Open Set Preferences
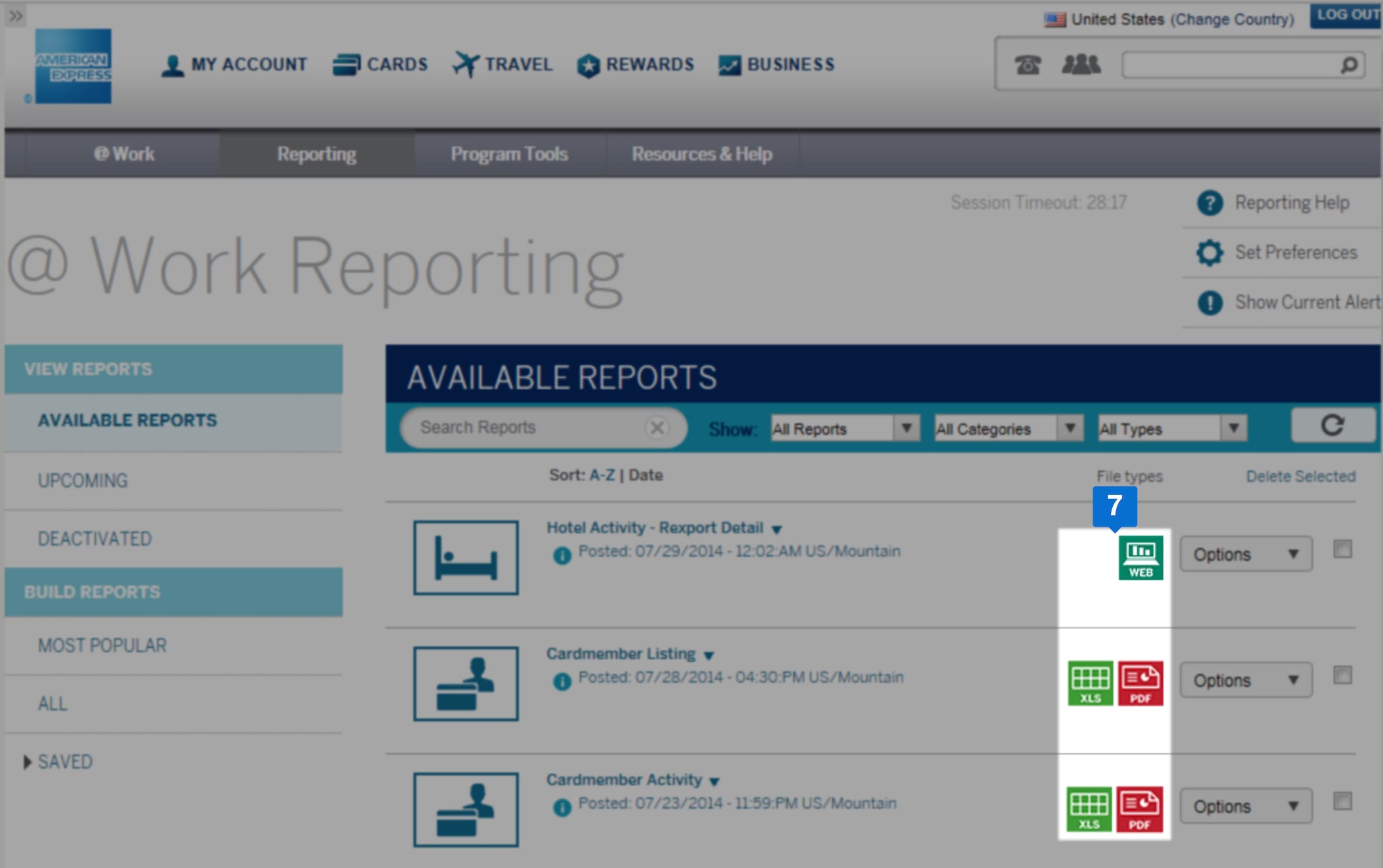The height and width of the screenshot is (868, 1383). click(x=1295, y=252)
